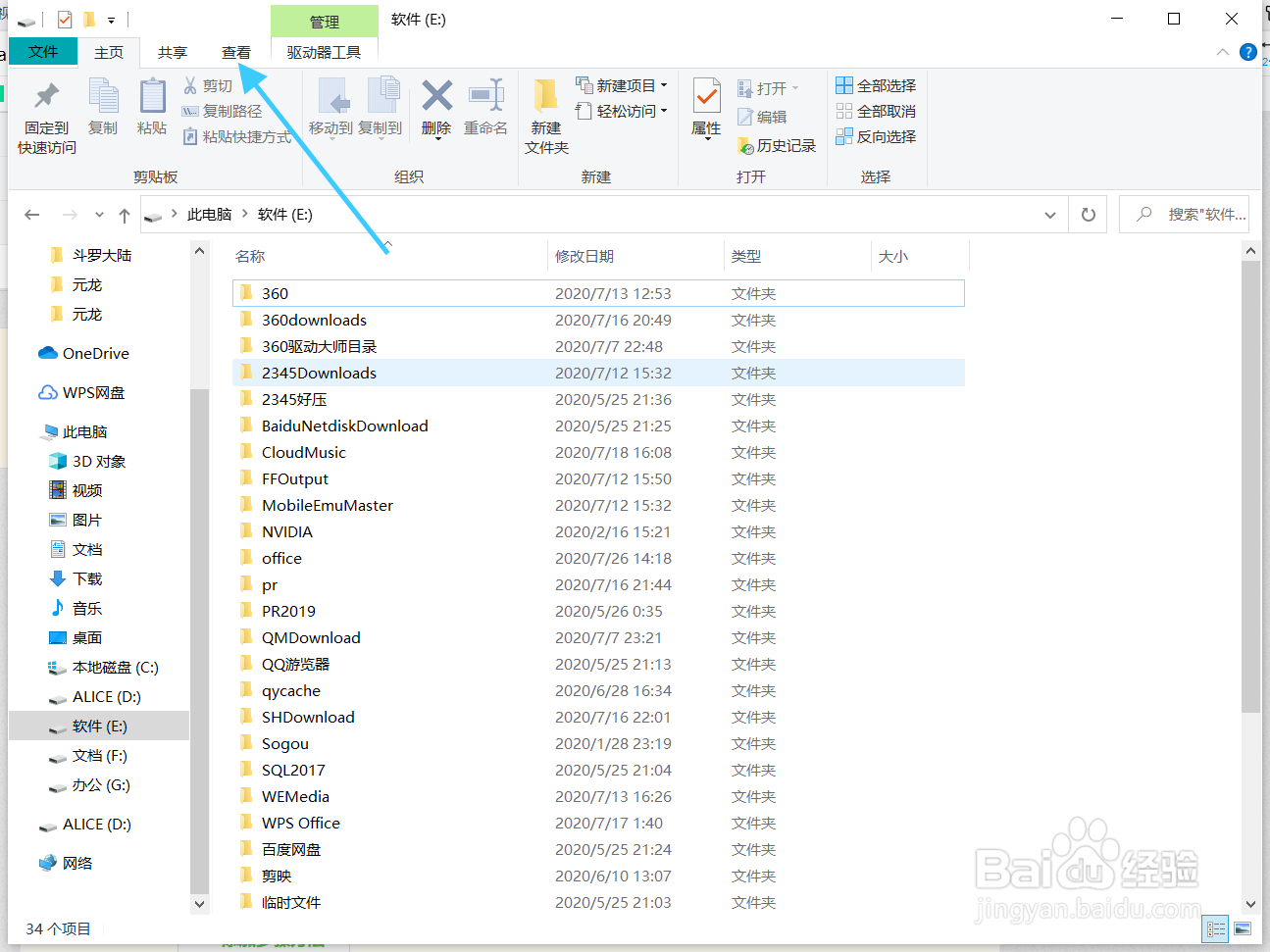Navigate back with the back arrow

[31, 214]
